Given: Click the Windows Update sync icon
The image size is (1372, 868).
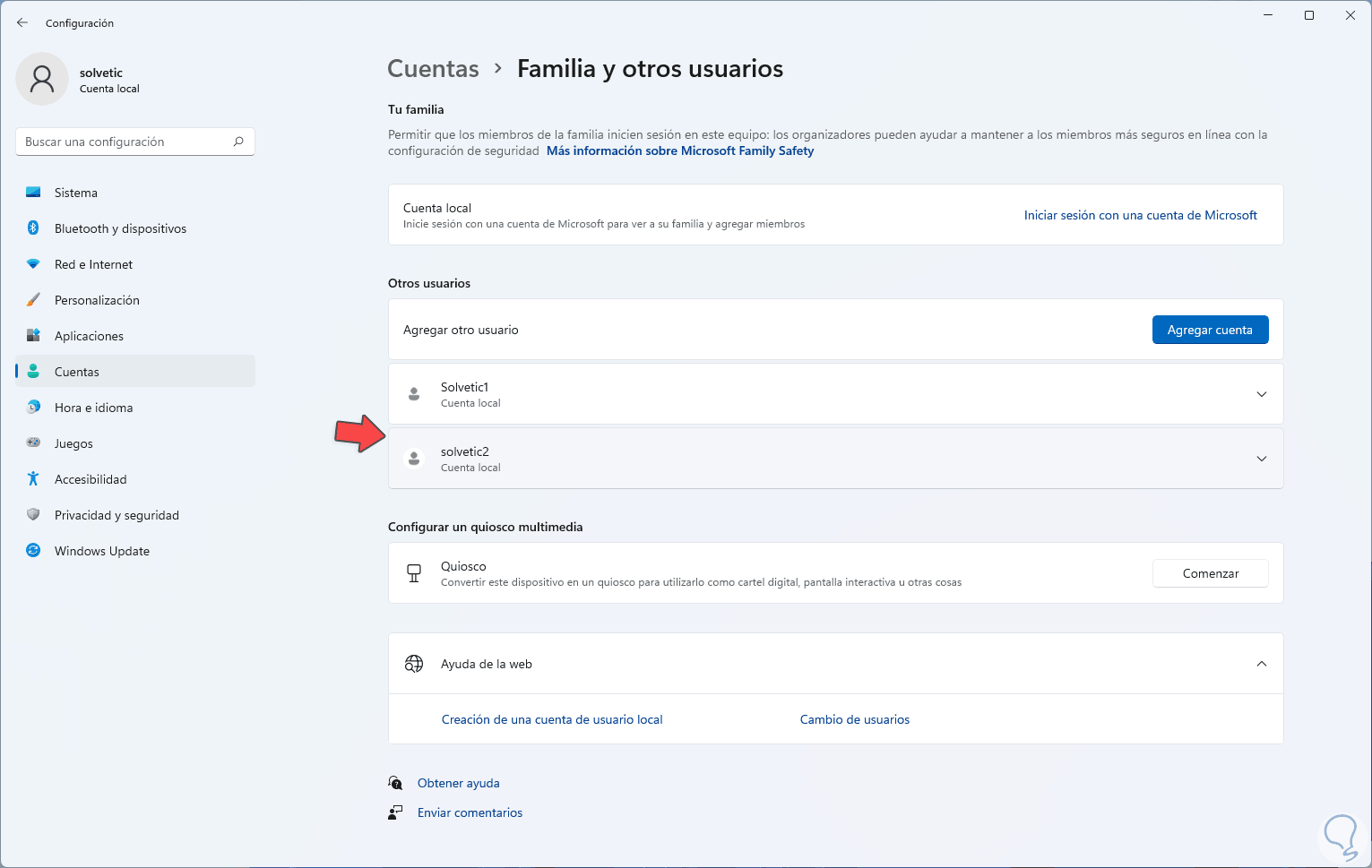Looking at the screenshot, I should click(x=33, y=551).
